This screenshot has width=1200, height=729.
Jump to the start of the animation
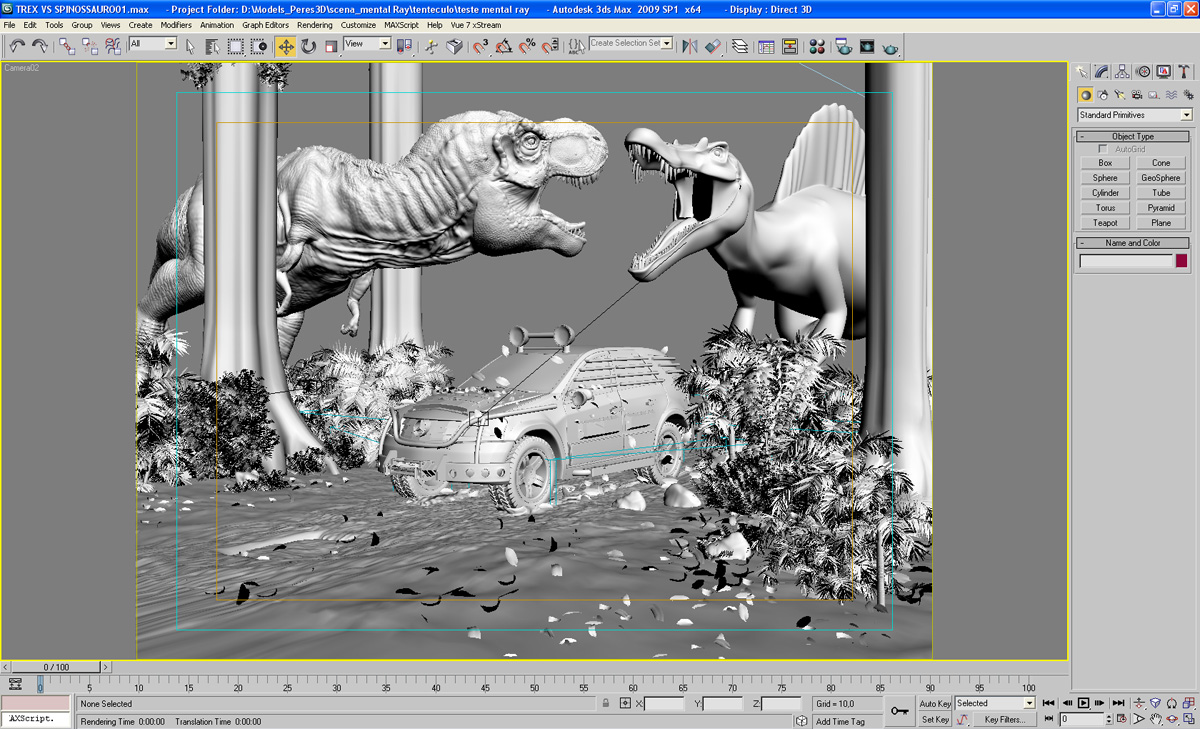point(1049,704)
